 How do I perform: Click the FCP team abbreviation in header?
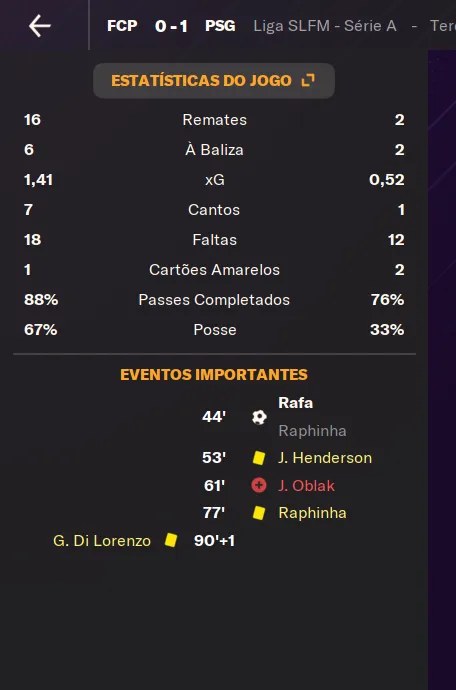[122, 26]
